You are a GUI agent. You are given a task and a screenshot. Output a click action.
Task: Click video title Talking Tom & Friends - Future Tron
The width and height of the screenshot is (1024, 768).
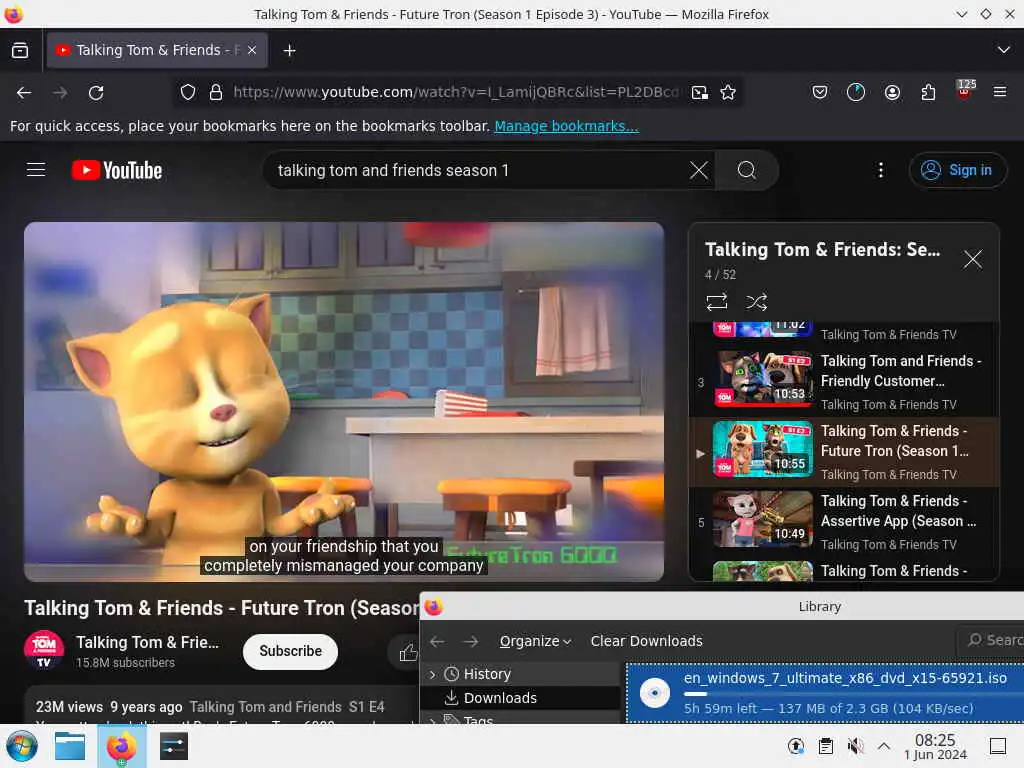click(x=222, y=608)
